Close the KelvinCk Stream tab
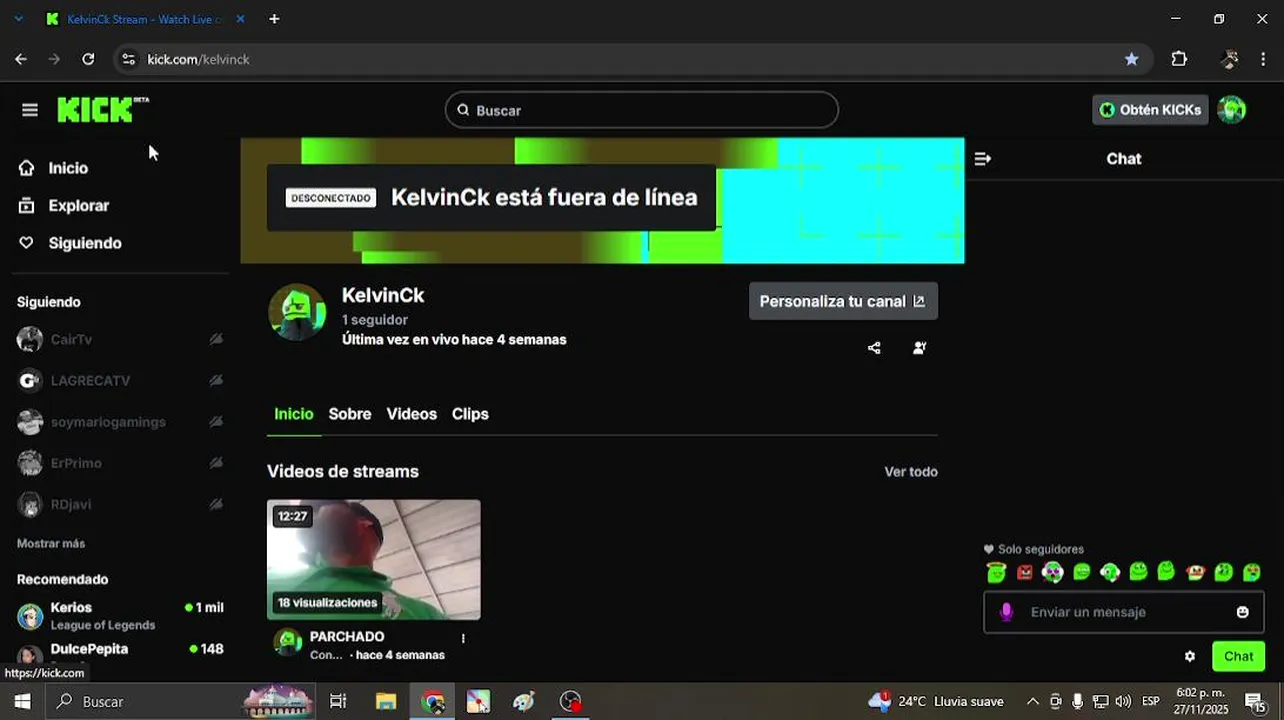Viewport: 1284px width, 720px height. click(240, 19)
